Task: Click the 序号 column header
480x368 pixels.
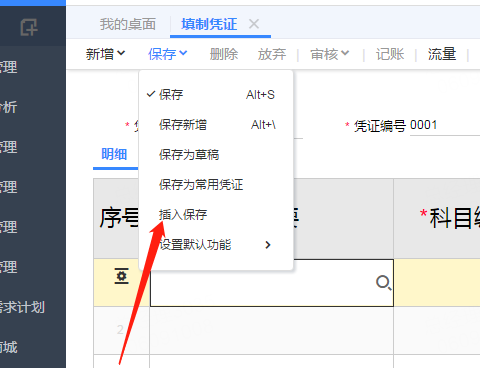Action: click(x=119, y=218)
